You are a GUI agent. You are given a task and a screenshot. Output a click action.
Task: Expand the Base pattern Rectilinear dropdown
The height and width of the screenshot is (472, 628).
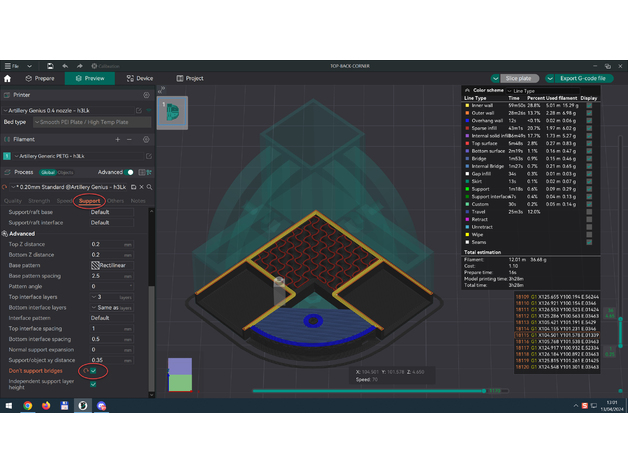[111, 266]
